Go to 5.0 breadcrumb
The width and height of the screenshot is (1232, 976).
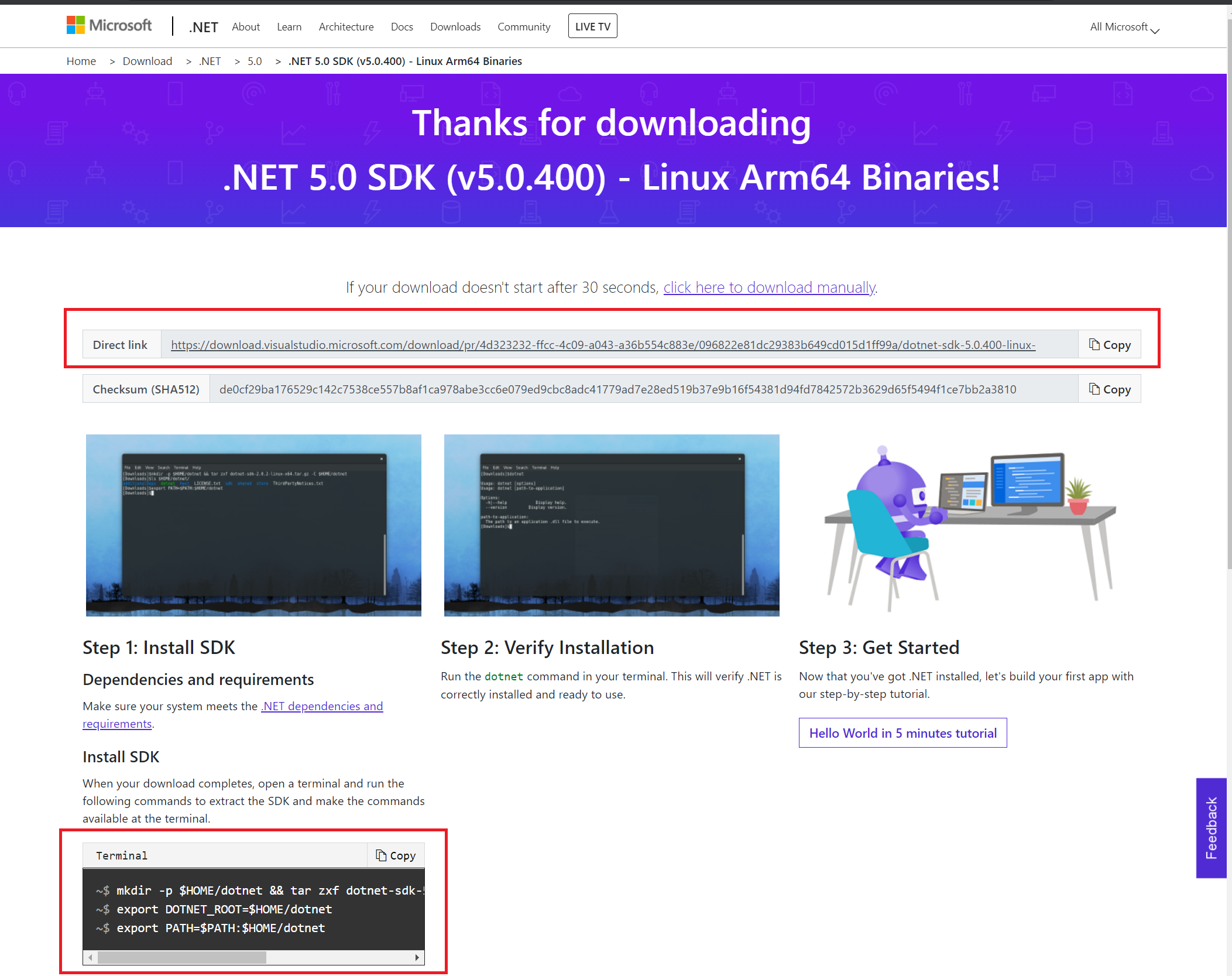point(255,61)
